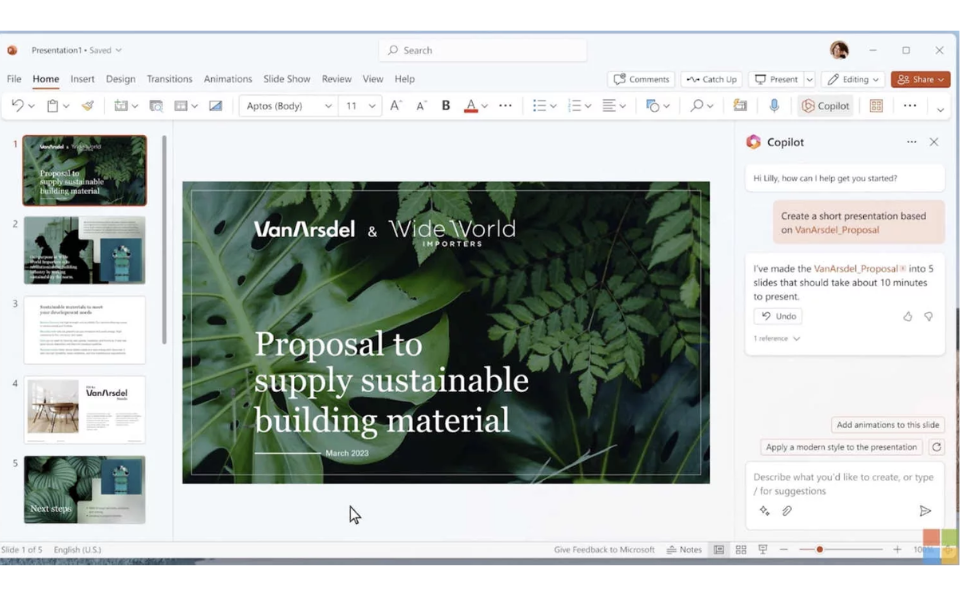Toggle the Notes pane in status bar
Image resolution: width=960 pixels, height=600 pixels.
coord(684,550)
